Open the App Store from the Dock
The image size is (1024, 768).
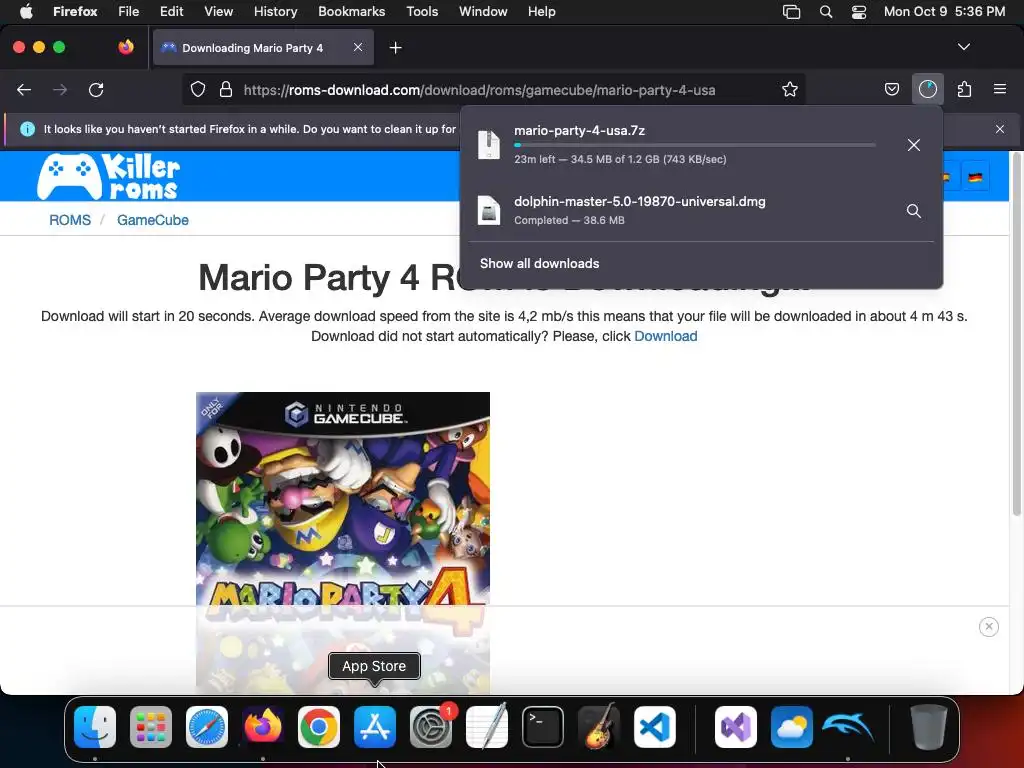point(375,727)
